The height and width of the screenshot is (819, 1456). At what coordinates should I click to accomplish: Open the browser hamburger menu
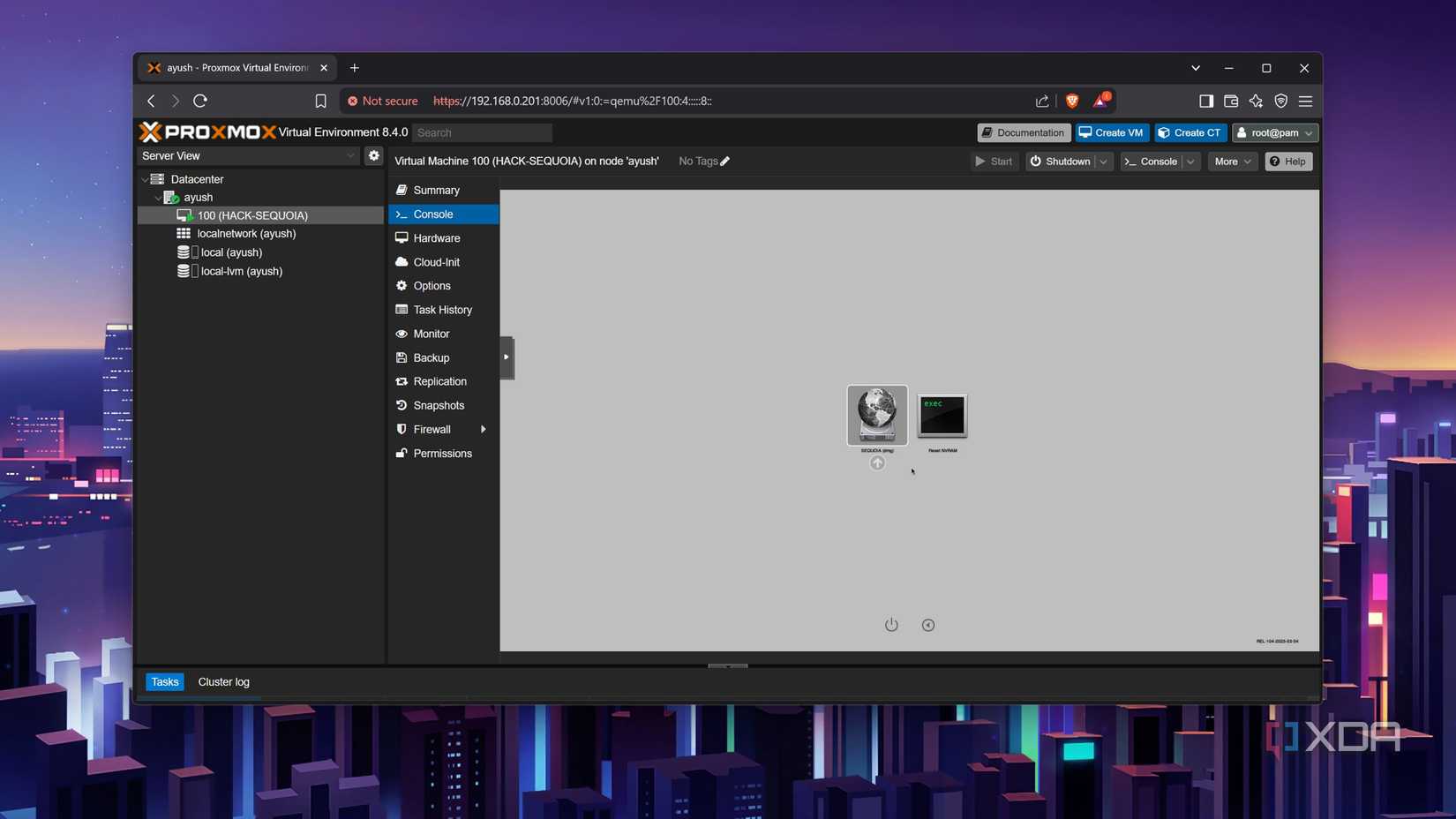coord(1305,101)
